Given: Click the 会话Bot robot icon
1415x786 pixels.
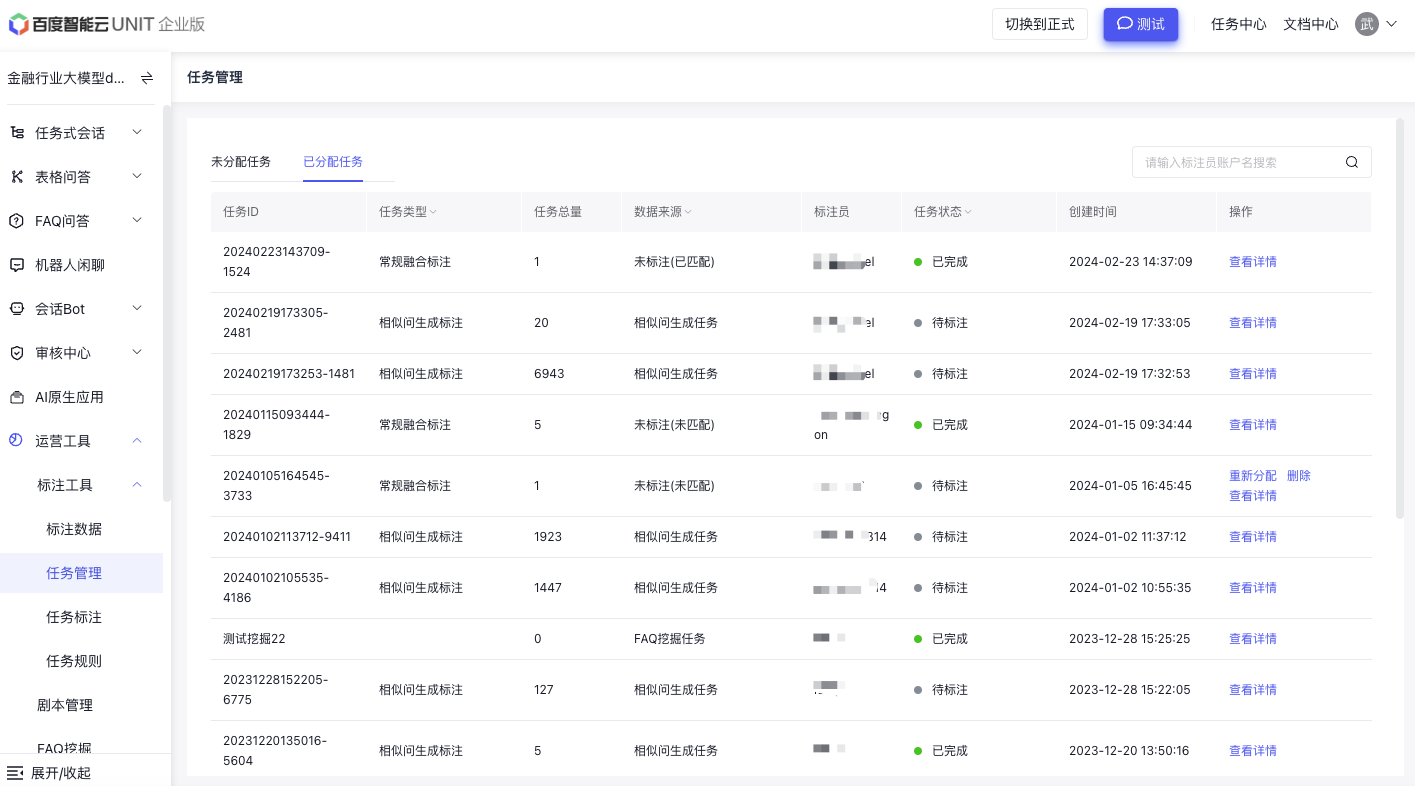Looking at the screenshot, I should pos(17,309).
